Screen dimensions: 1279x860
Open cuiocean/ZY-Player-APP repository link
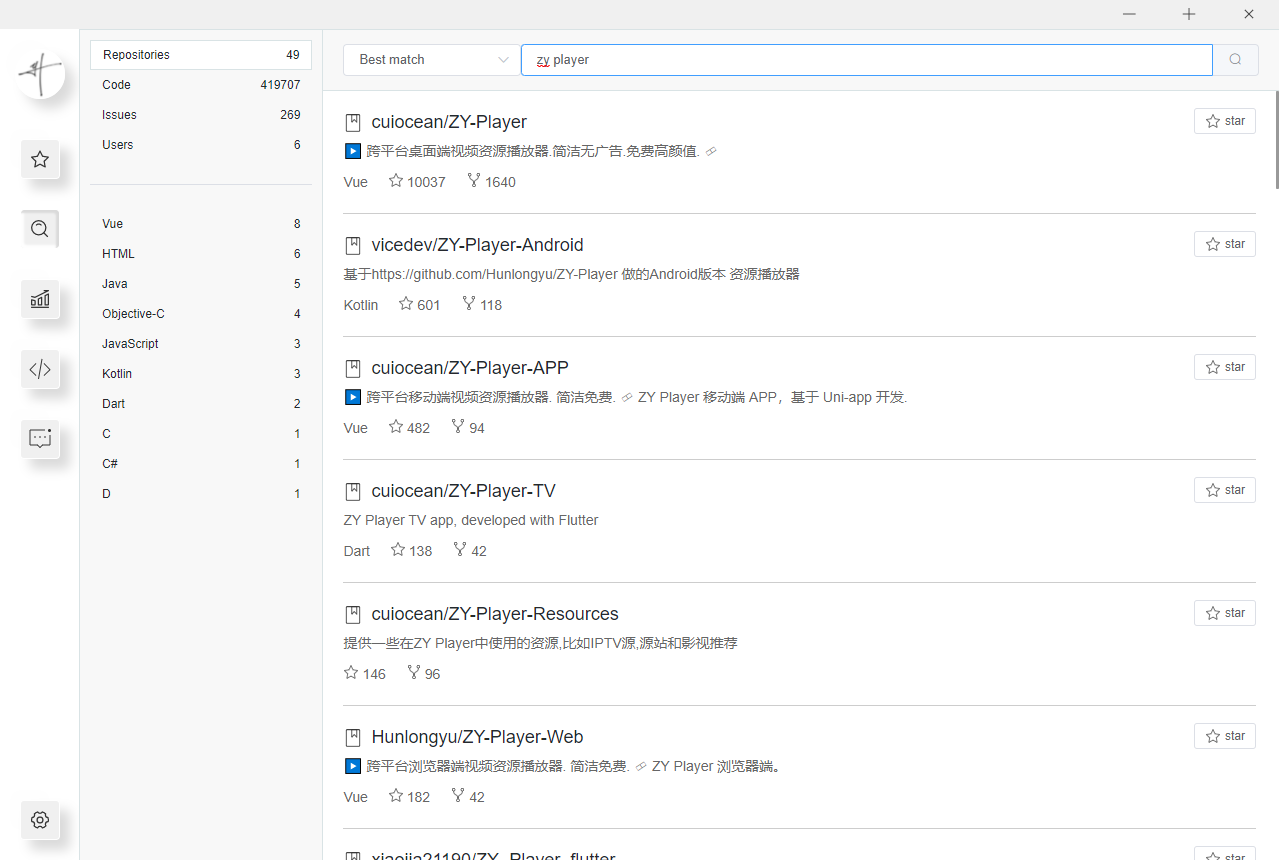pyautogui.click(x=470, y=368)
